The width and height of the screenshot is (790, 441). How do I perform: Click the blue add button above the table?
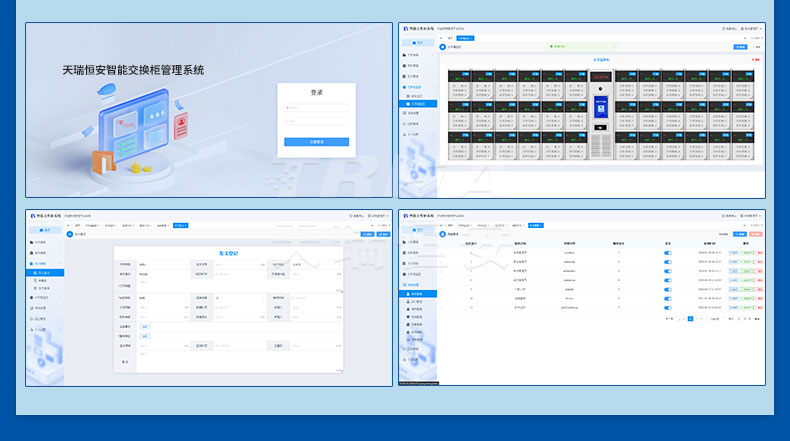[740, 234]
